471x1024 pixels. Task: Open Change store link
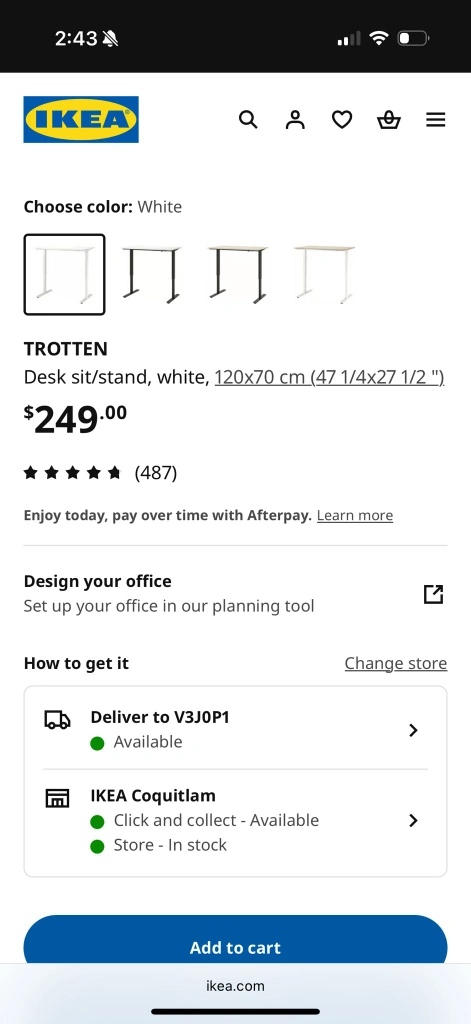(x=396, y=663)
